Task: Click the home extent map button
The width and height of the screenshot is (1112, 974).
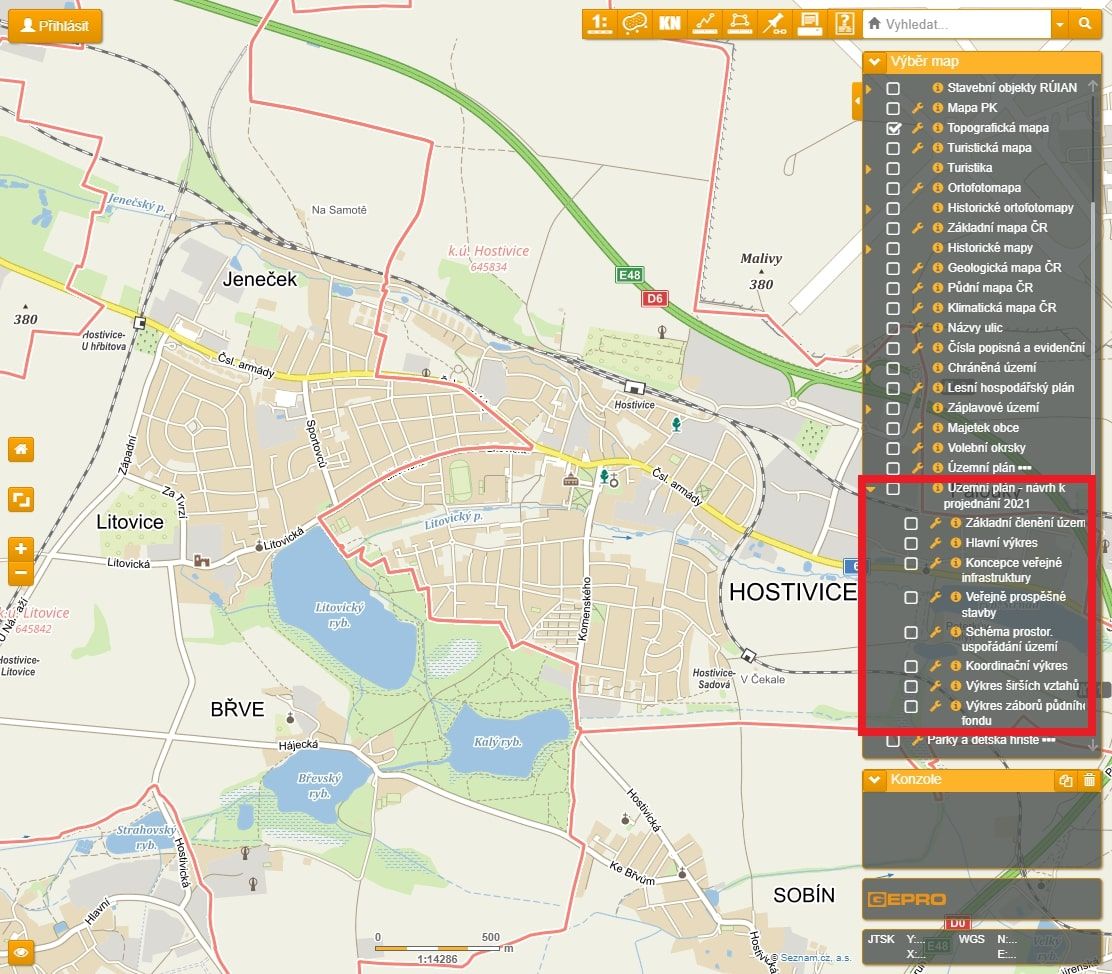Action: pos(21,449)
